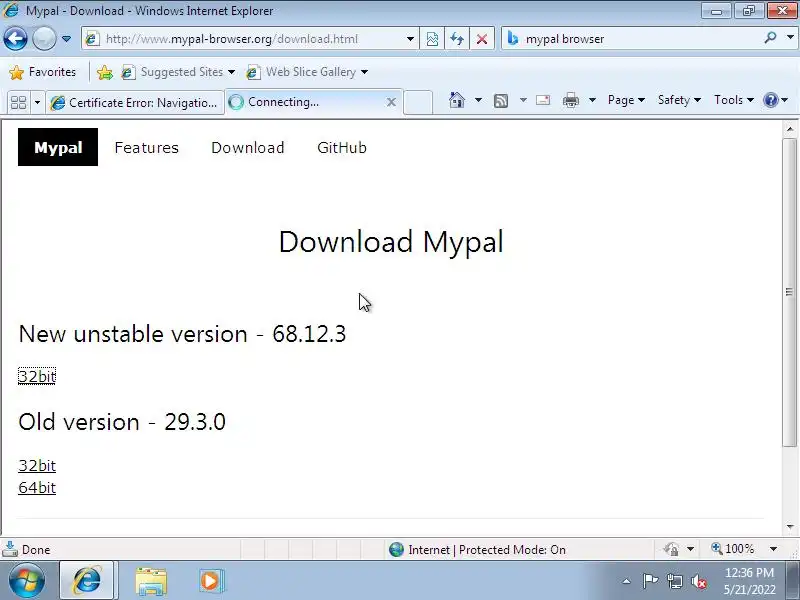Open search provider dropdown arrow
Image resolution: width=800 pixels, height=600 pixels.
click(790, 38)
